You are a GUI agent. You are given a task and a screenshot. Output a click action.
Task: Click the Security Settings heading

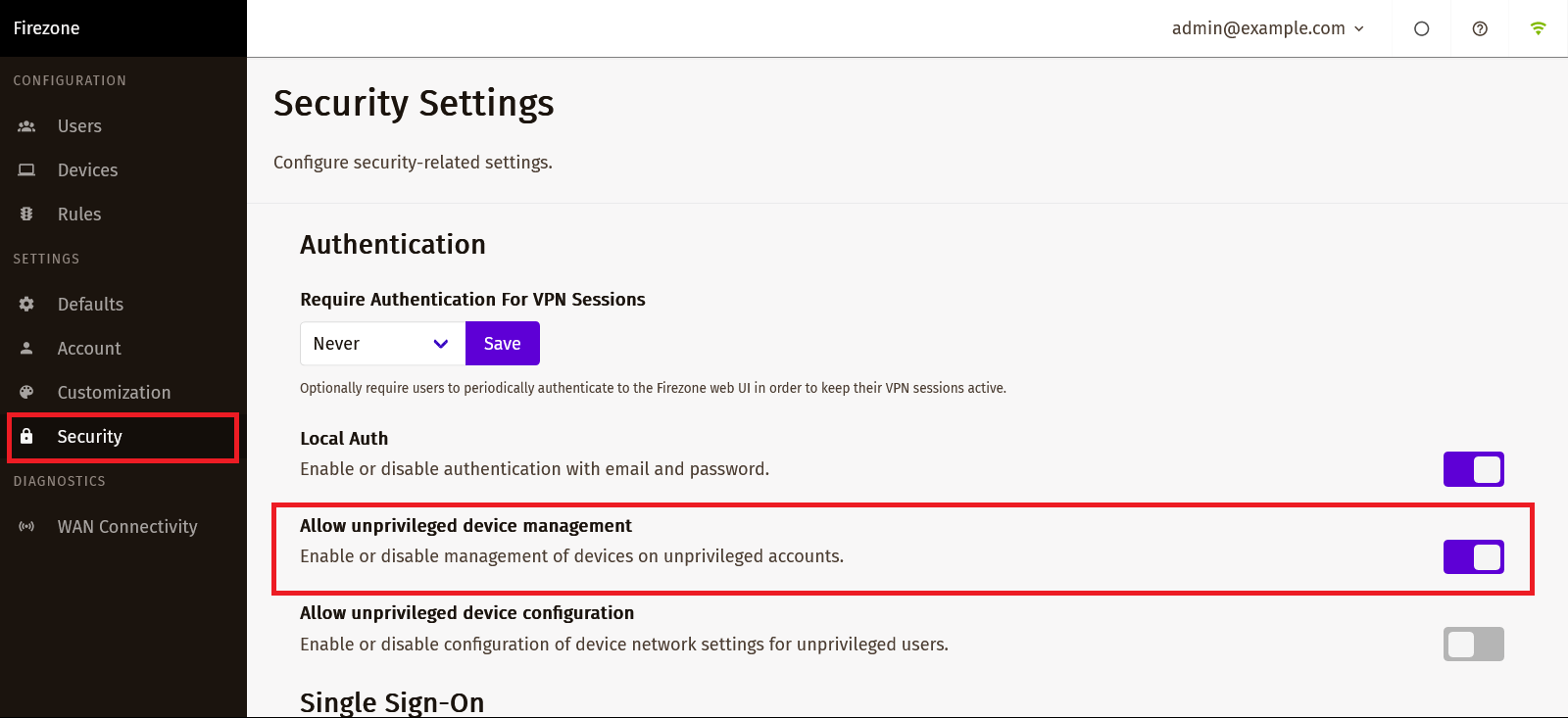(414, 104)
